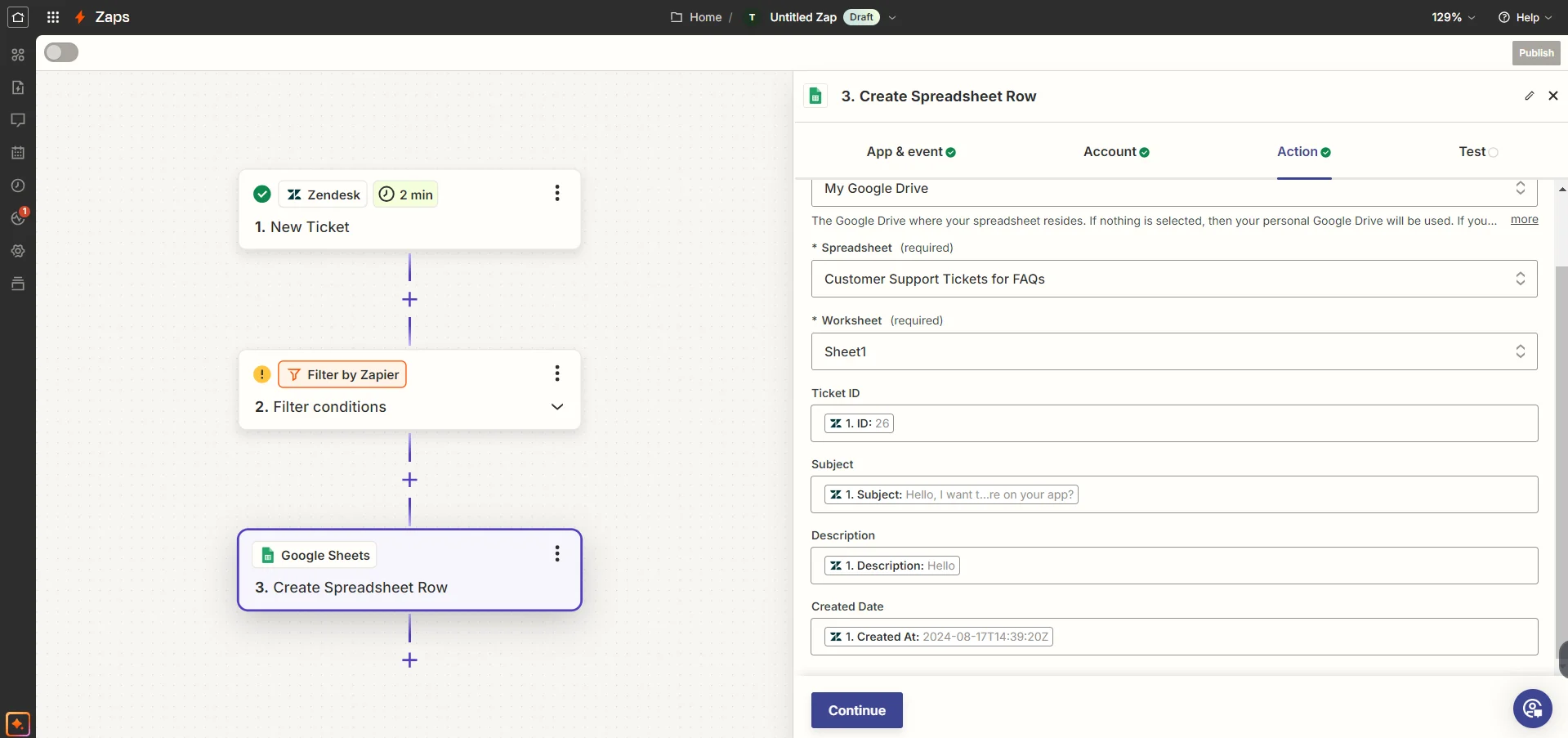
Task: Open the support chat bubble icon
Action: point(1533,708)
